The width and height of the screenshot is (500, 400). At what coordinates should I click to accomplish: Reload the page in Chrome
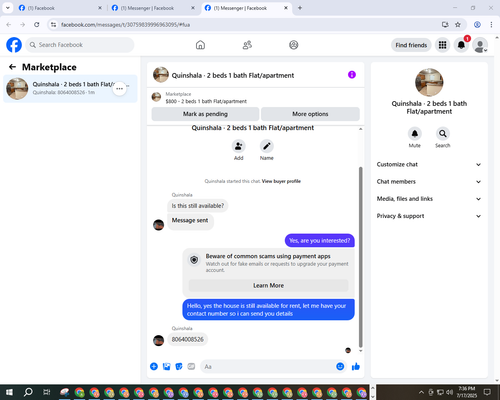tap(37, 25)
